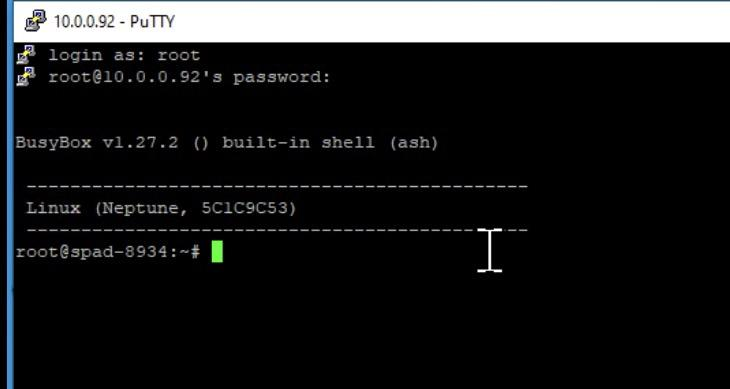Click the lower dashed separator line
This screenshot has width=730, height=389.
[277, 230]
